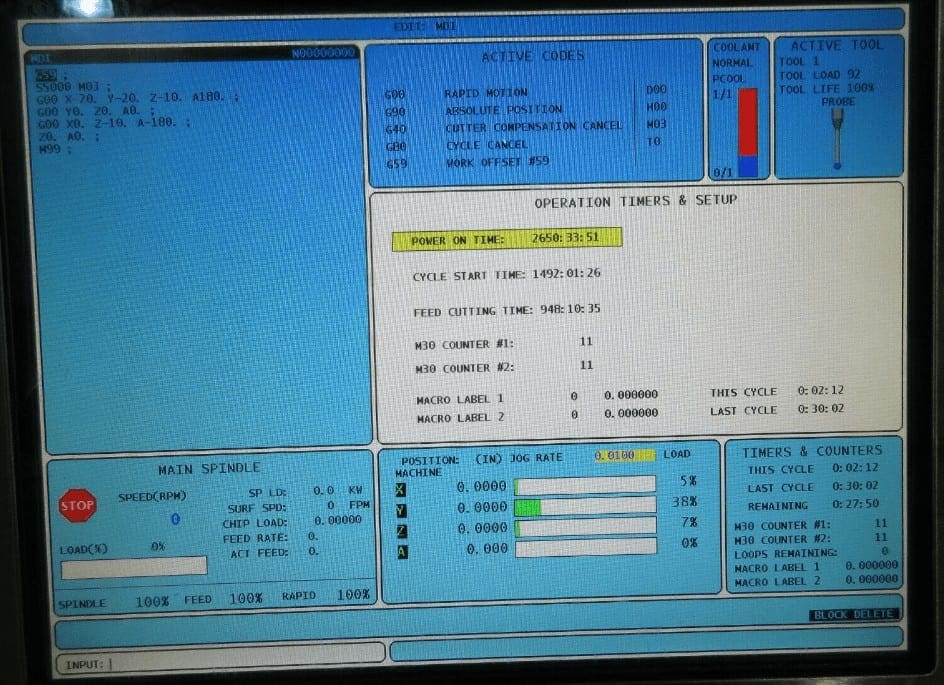Click the EDIT: MDI mode header
The image size is (944, 685).
[426, 26]
